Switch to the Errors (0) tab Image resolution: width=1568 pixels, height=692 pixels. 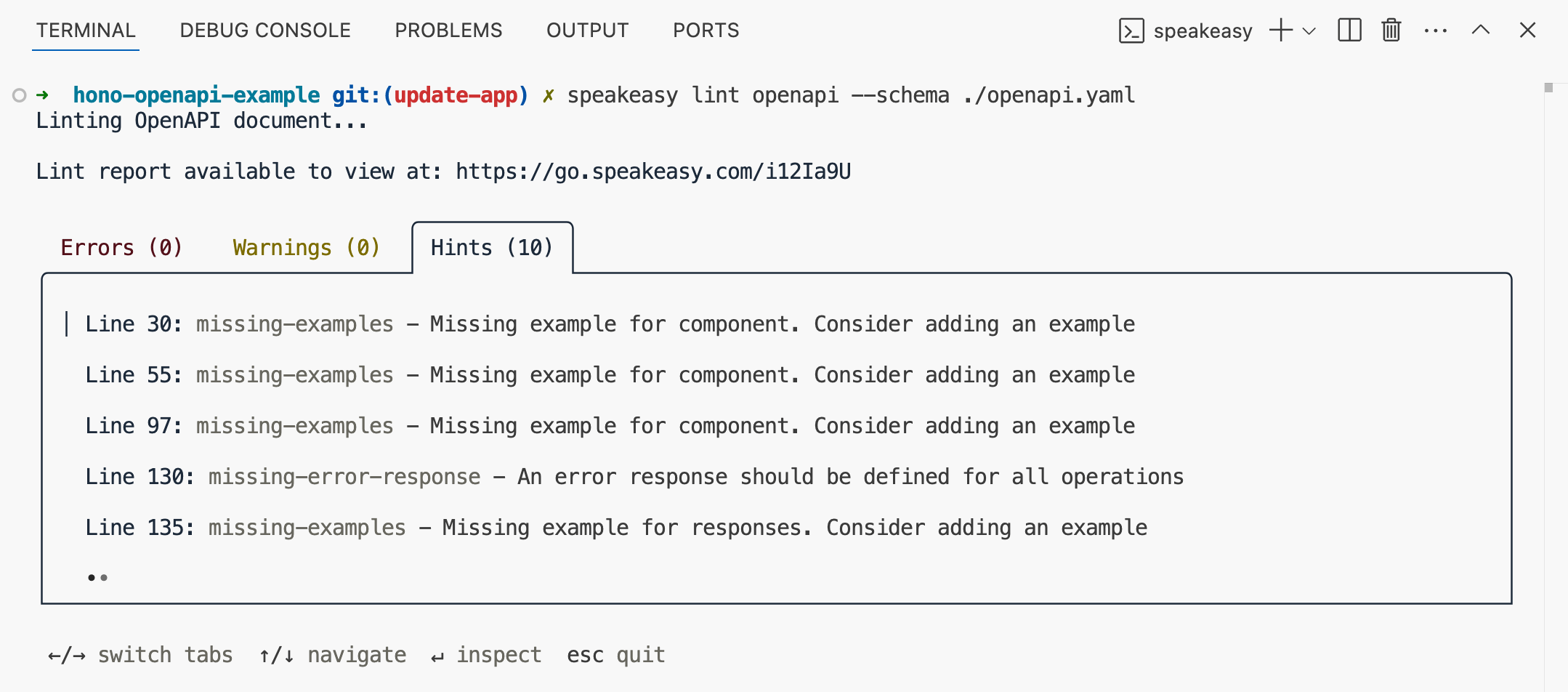pos(121,248)
